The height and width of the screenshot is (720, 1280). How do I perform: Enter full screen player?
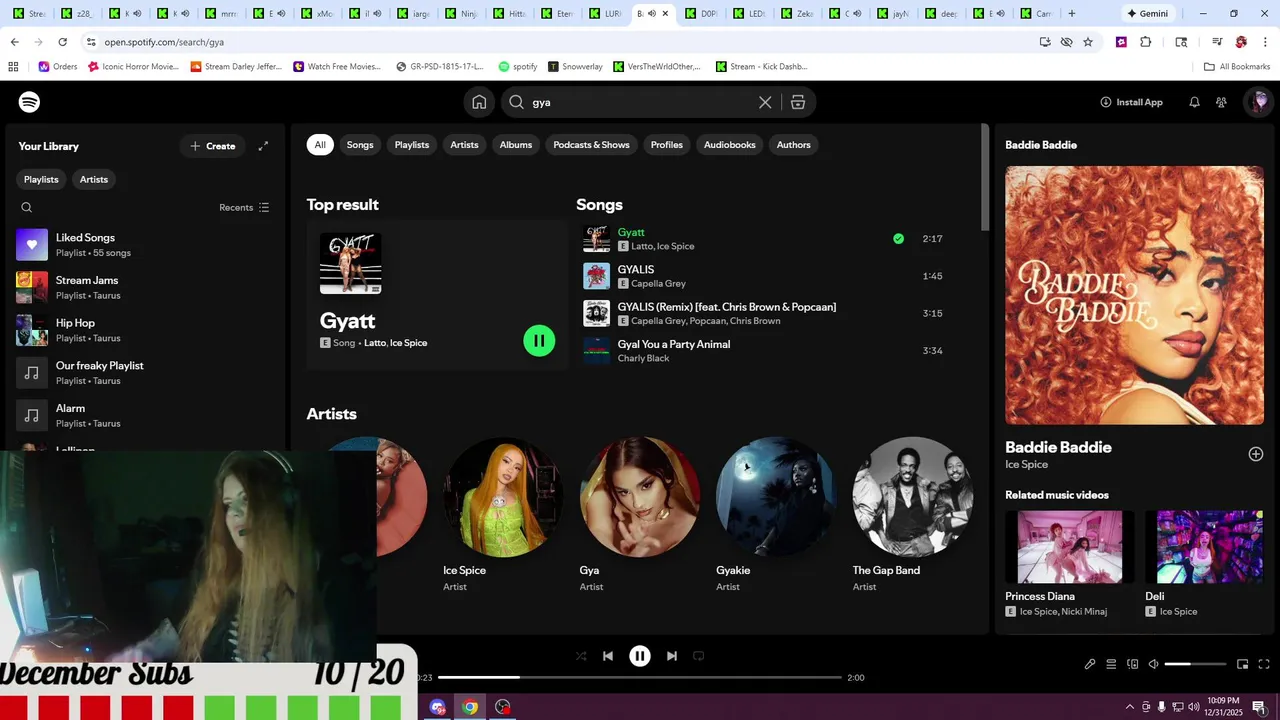1264,664
